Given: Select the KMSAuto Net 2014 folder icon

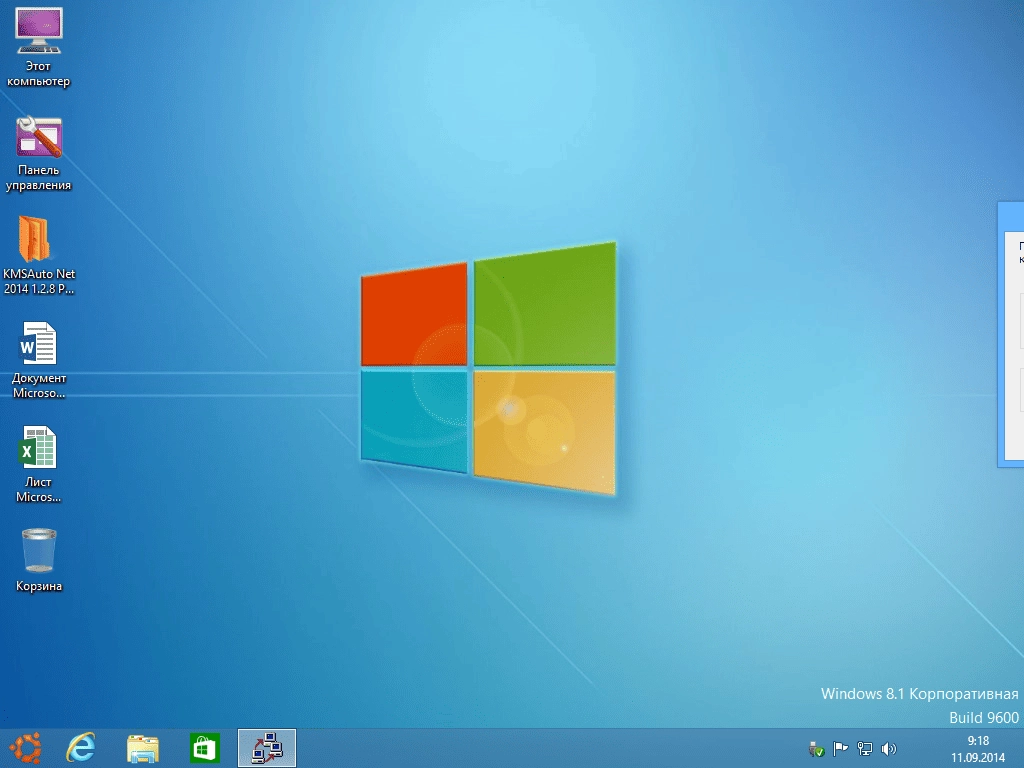Looking at the screenshot, I should (x=39, y=256).
